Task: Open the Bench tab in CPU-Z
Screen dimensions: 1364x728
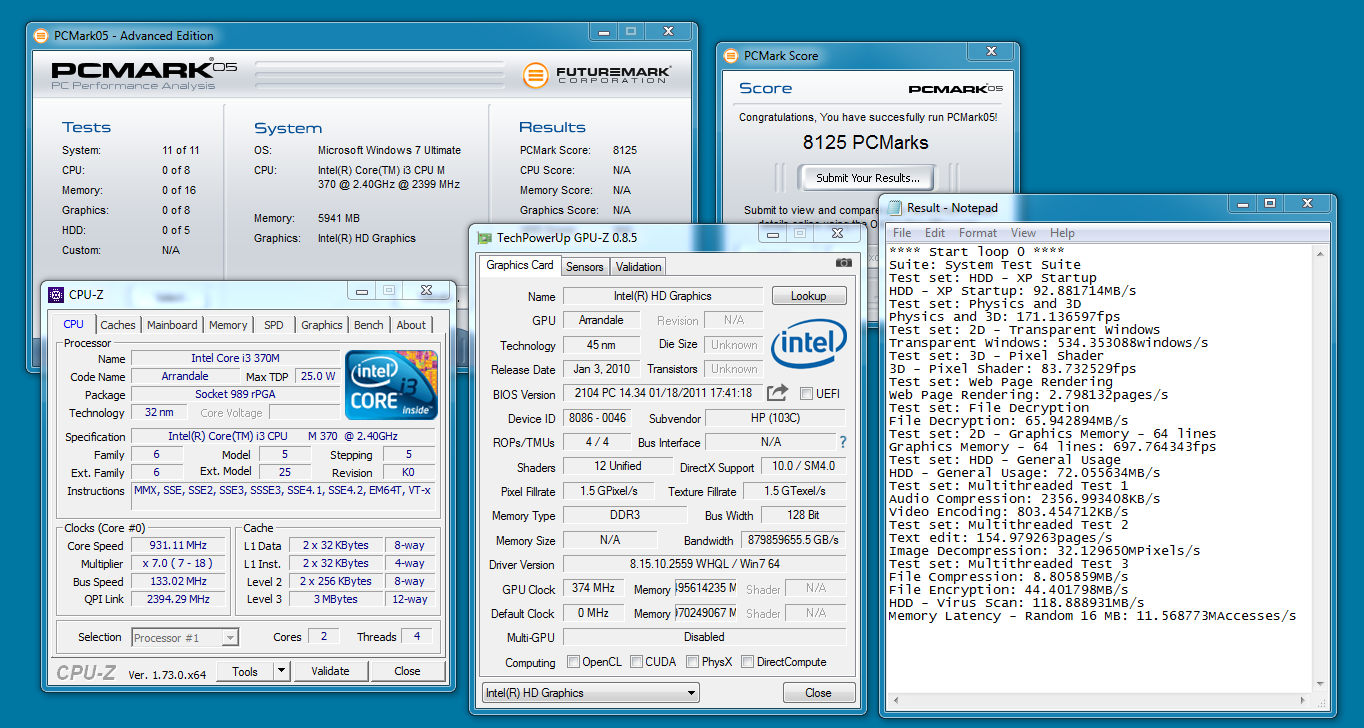Action: 369,325
